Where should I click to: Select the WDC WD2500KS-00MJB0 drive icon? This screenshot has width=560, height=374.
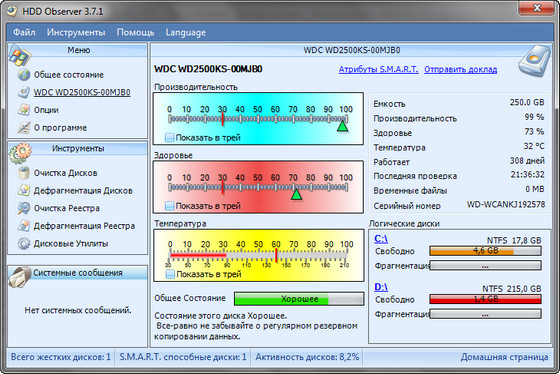coord(24,92)
